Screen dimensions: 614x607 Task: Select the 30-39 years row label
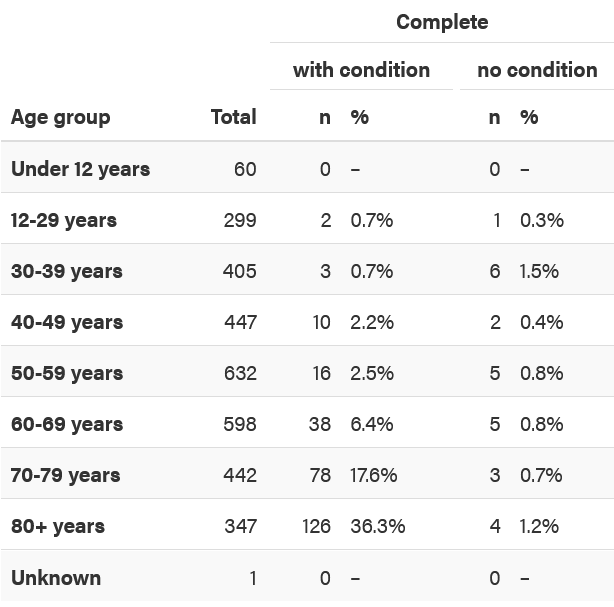(x=67, y=271)
